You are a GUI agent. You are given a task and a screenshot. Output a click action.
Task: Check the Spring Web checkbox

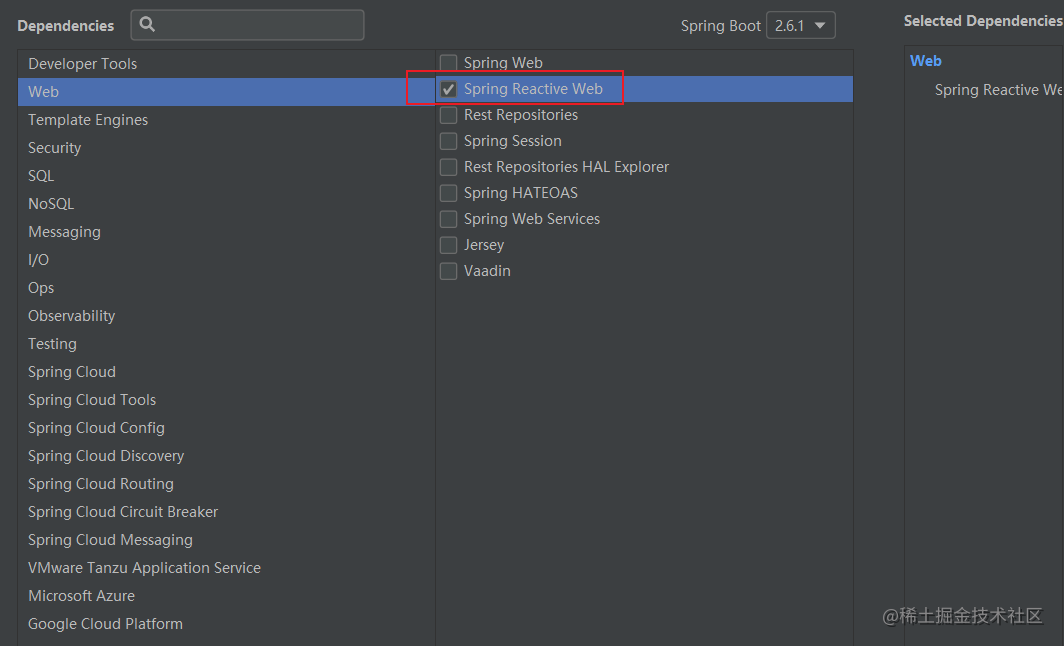coord(449,63)
